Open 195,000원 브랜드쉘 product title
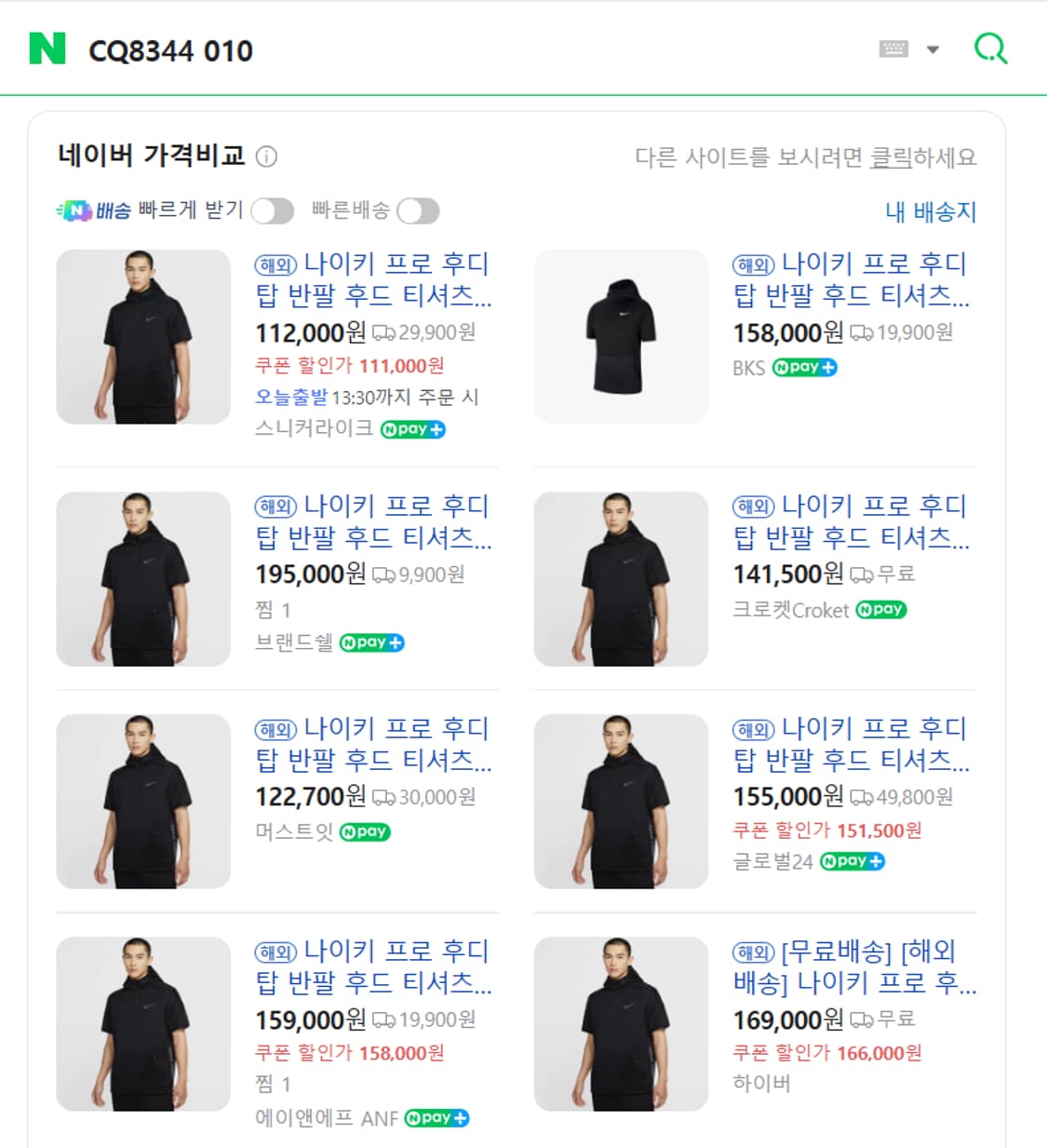This screenshot has width=1047, height=1148. (x=373, y=521)
